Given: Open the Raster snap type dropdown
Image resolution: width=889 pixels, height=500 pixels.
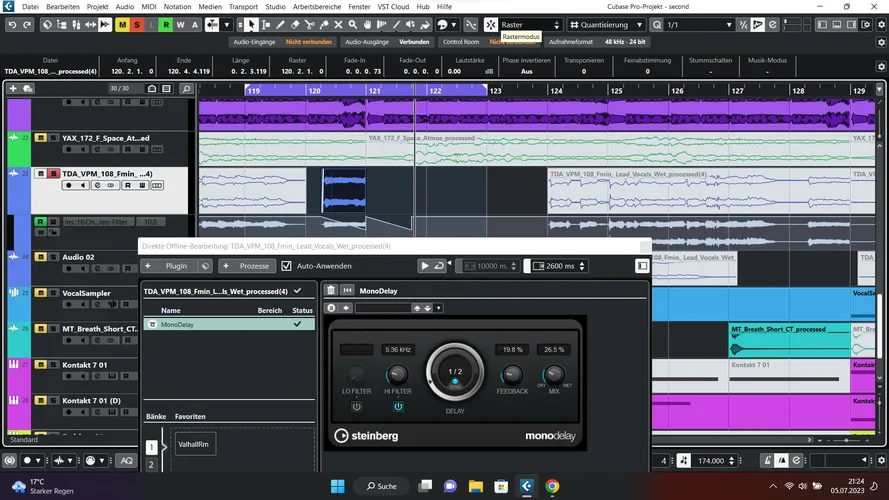Looking at the screenshot, I should [530, 25].
